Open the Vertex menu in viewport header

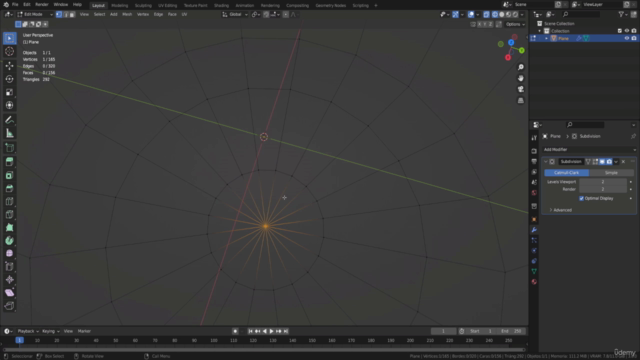pyautogui.click(x=143, y=14)
